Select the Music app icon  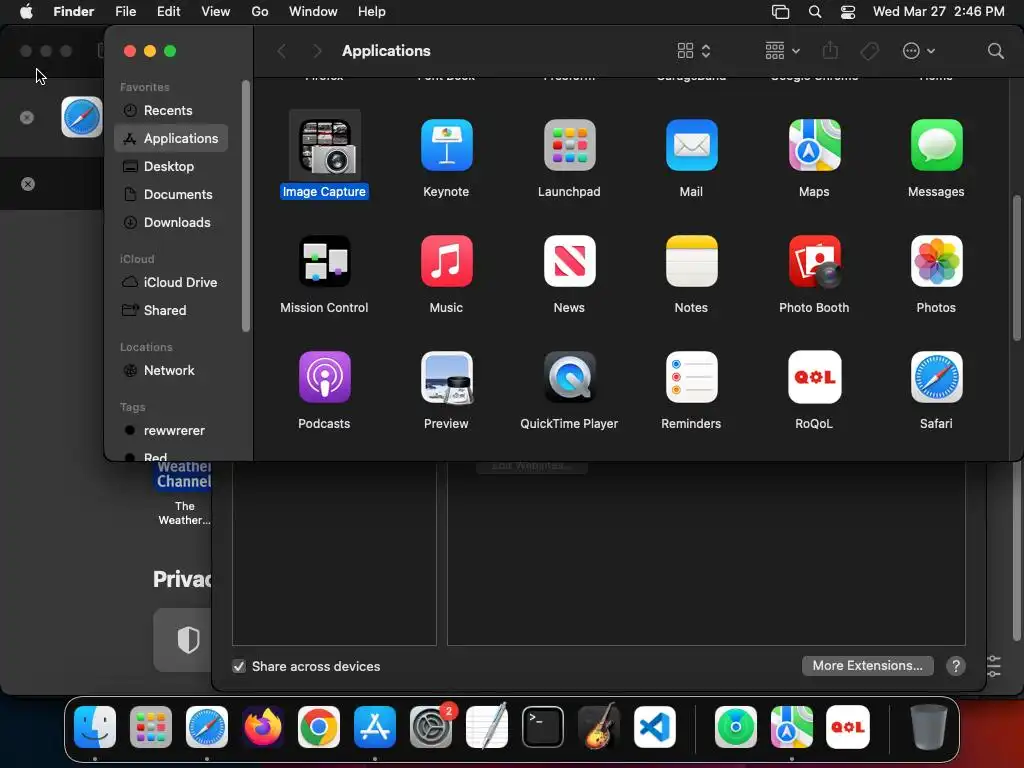(447, 261)
